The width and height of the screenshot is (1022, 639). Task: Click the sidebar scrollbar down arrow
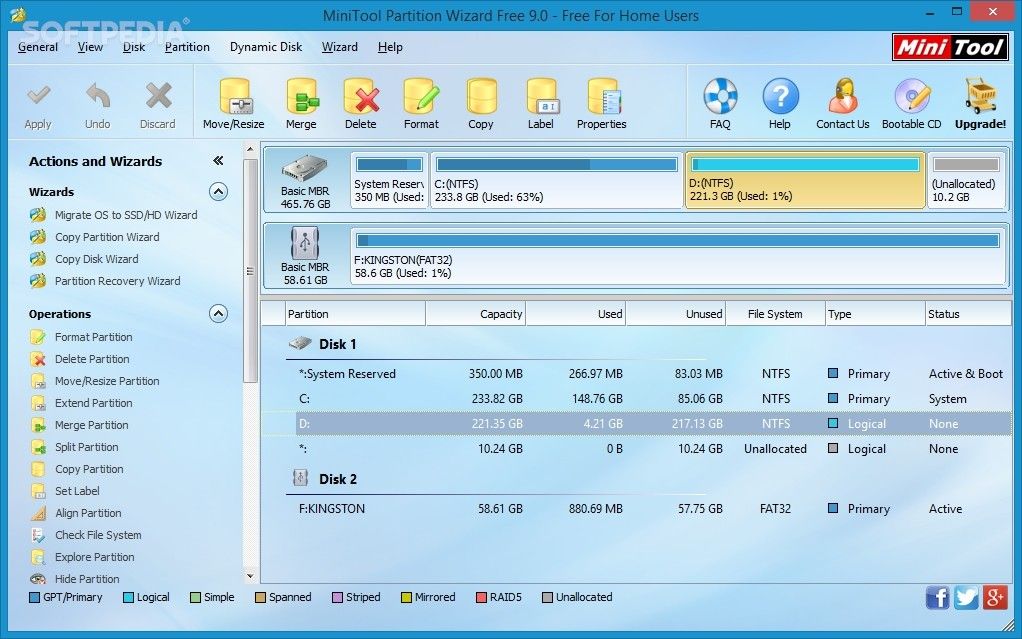pyautogui.click(x=250, y=576)
